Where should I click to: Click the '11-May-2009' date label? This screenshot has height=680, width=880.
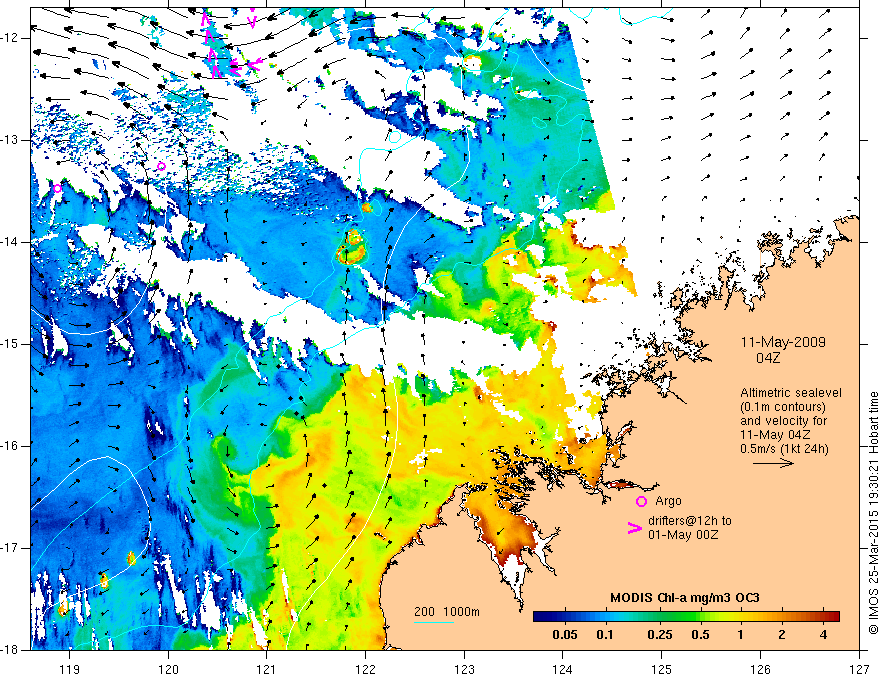pyautogui.click(x=783, y=342)
